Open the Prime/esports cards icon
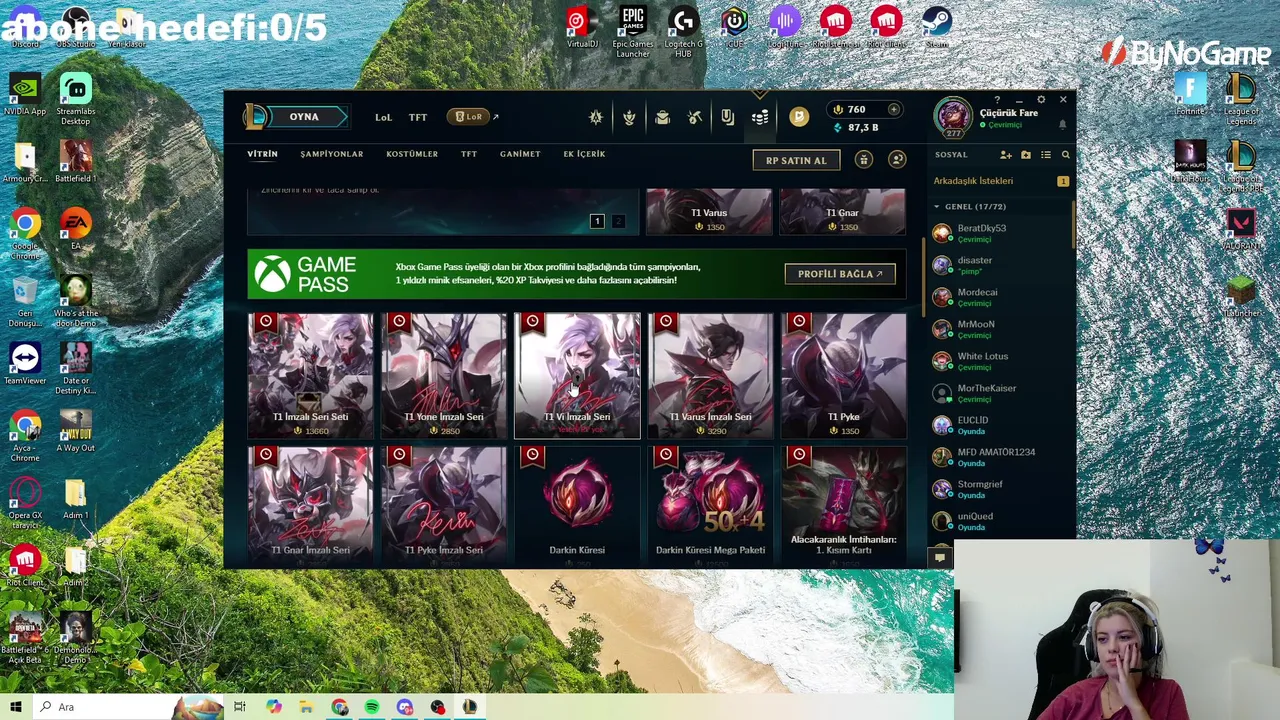This screenshot has height=720, width=1280. [728, 117]
